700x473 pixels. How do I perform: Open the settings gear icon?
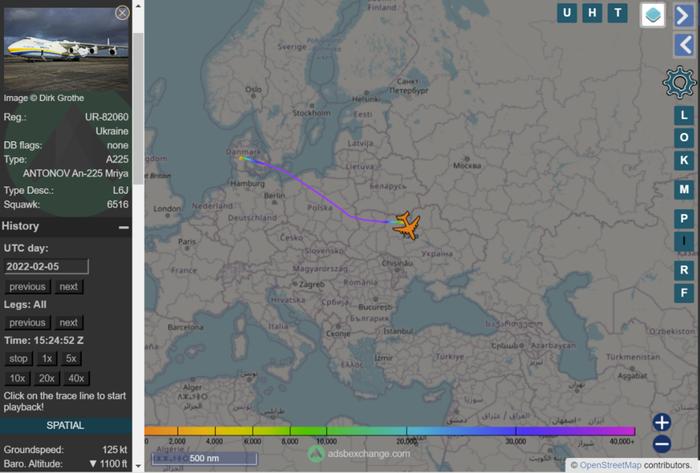coord(680,82)
